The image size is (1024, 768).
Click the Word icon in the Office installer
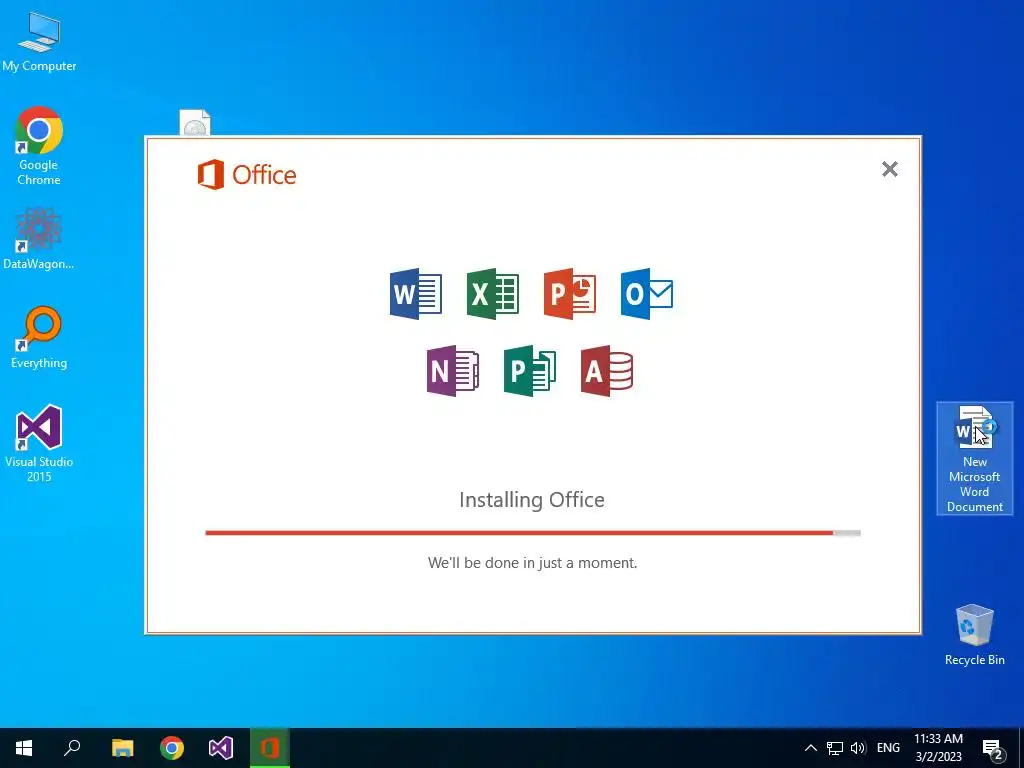415,293
